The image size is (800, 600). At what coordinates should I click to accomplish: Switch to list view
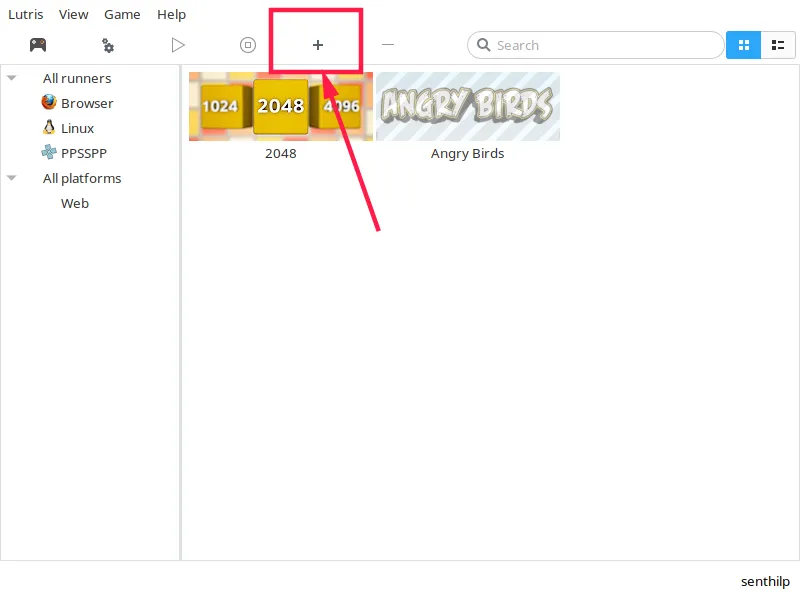coord(778,45)
